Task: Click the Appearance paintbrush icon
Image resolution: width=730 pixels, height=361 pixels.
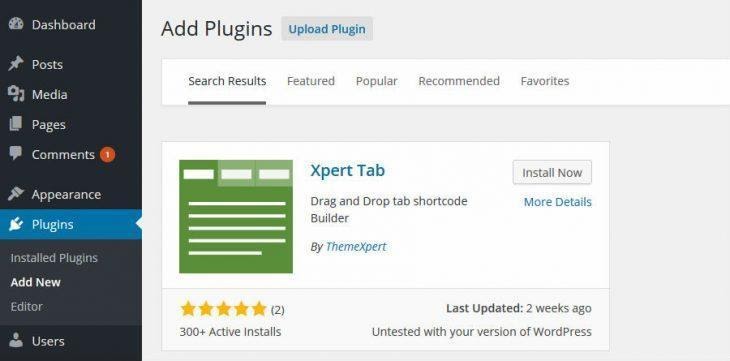Action: [16, 194]
